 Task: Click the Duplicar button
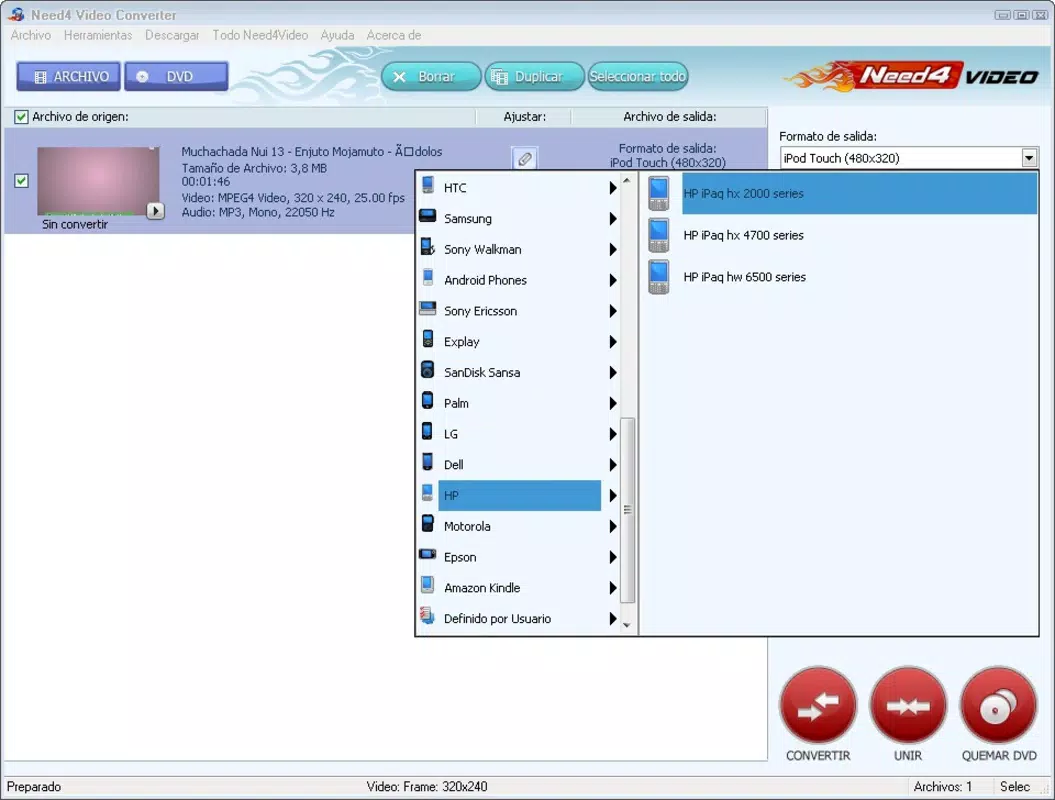(534, 76)
